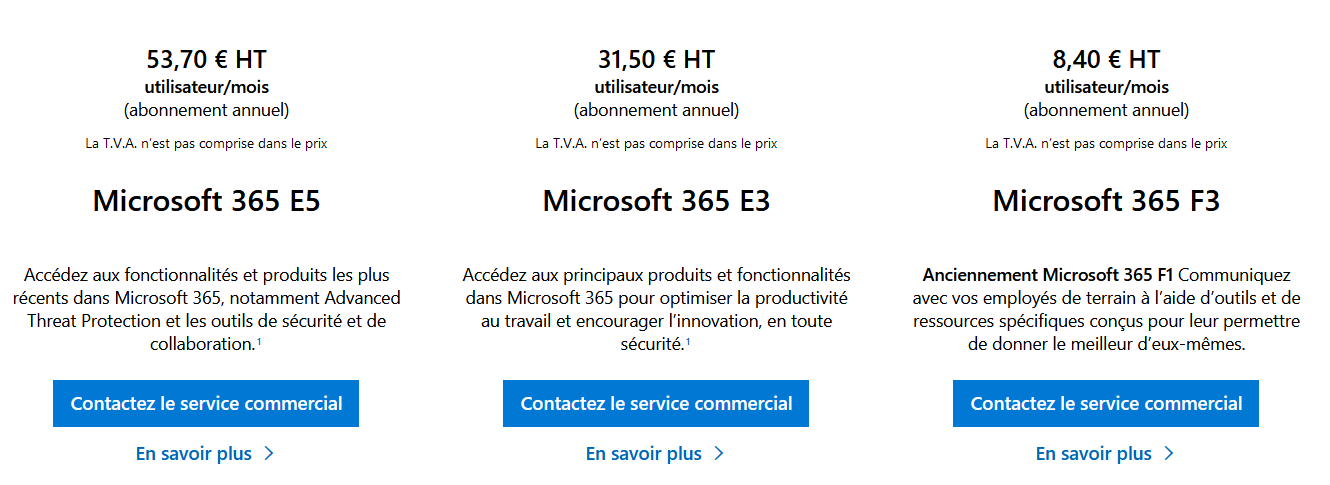Click the T.V.A. notice under the E3 price
The image size is (1330, 485).
[x=657, y=144]
